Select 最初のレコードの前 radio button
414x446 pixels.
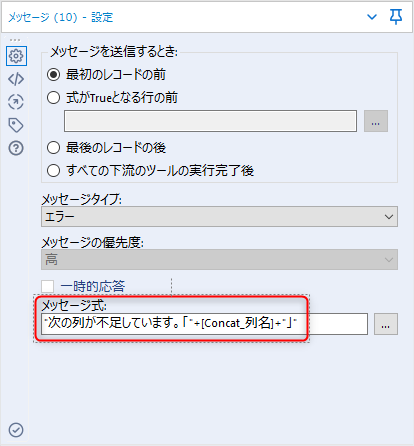click(x=53, y=74)
